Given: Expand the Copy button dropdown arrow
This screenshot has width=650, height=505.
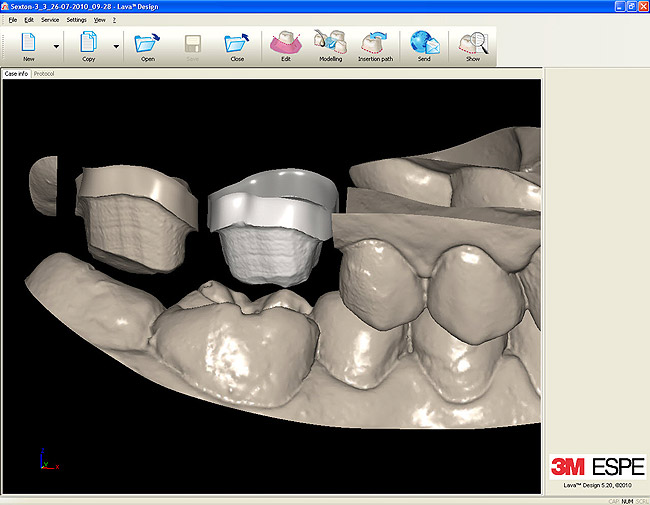Looking at the screenshot, I should (116, 46).
